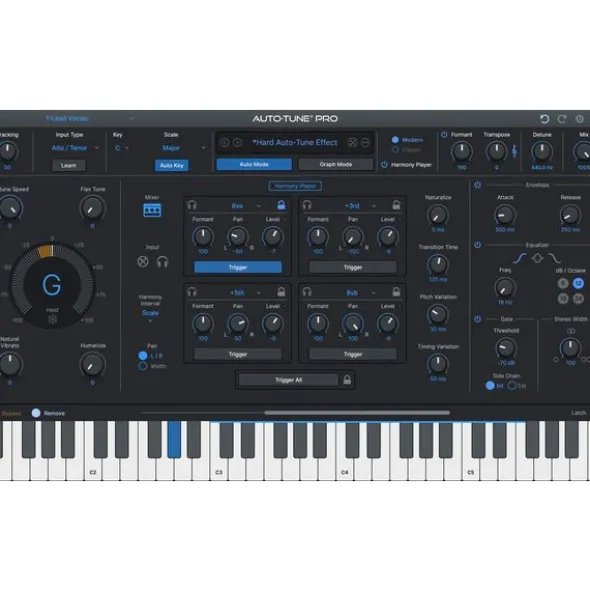Click the round icon right of preset name
The height and width of the screenshot is (591, 590).
click(365, 142)
